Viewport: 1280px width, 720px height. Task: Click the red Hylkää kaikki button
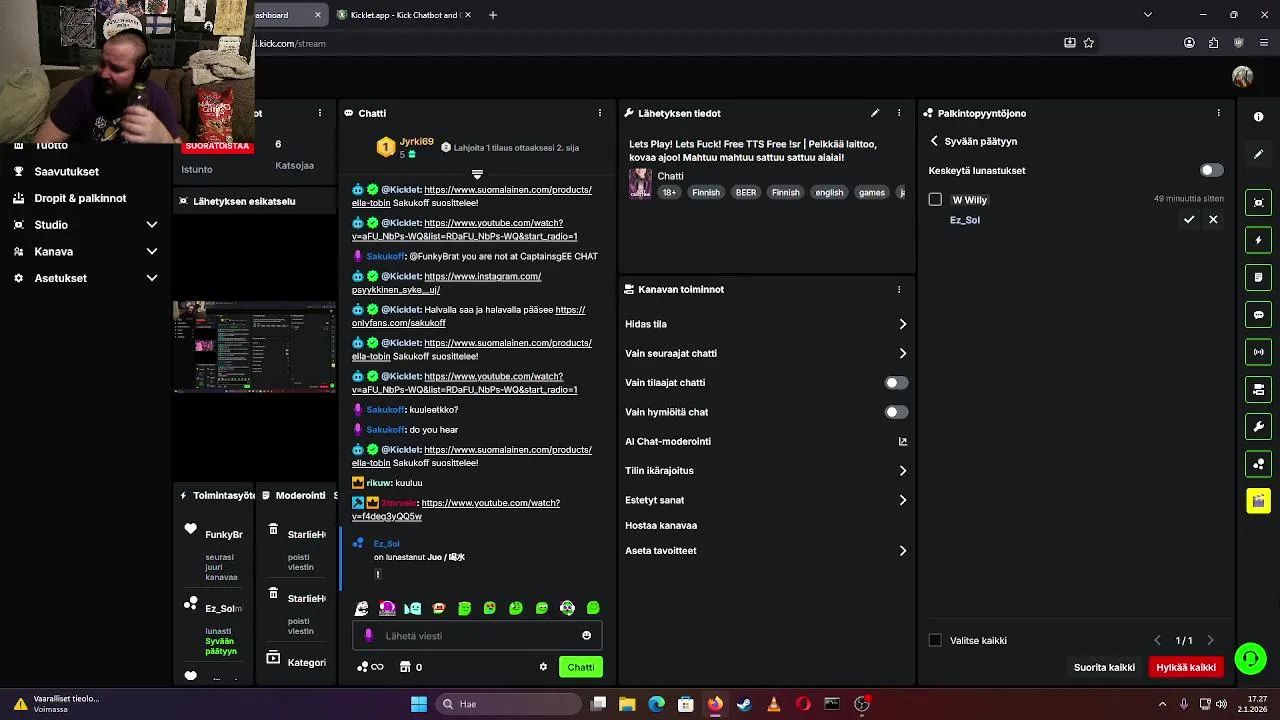click(1186, 667)
